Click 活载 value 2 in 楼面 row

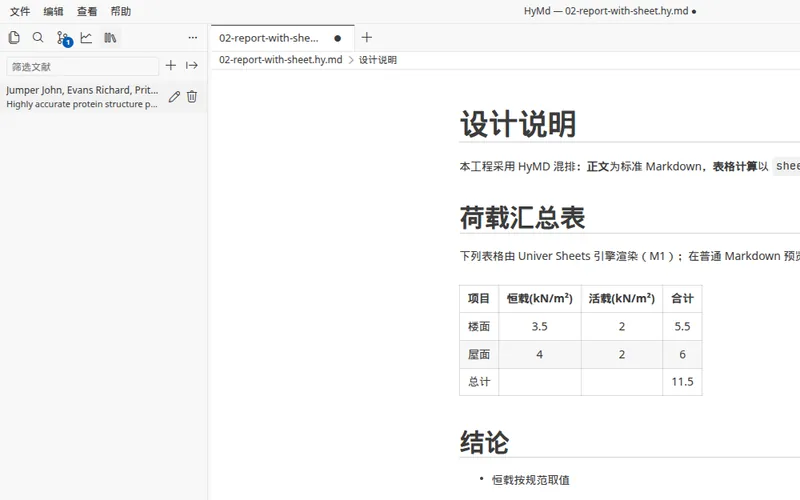[622, 327]
